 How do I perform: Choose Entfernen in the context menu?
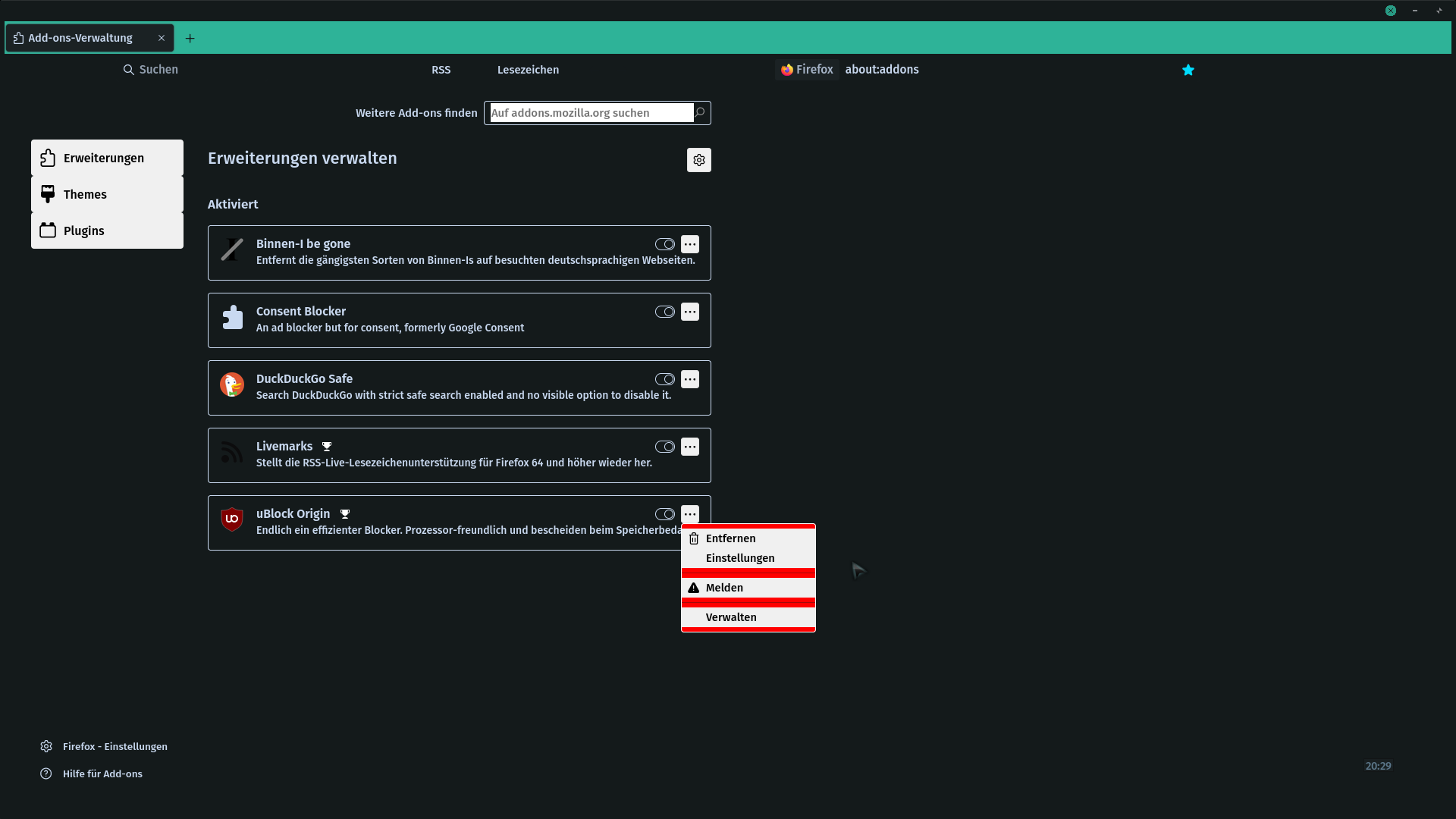[x=730, y=538]
